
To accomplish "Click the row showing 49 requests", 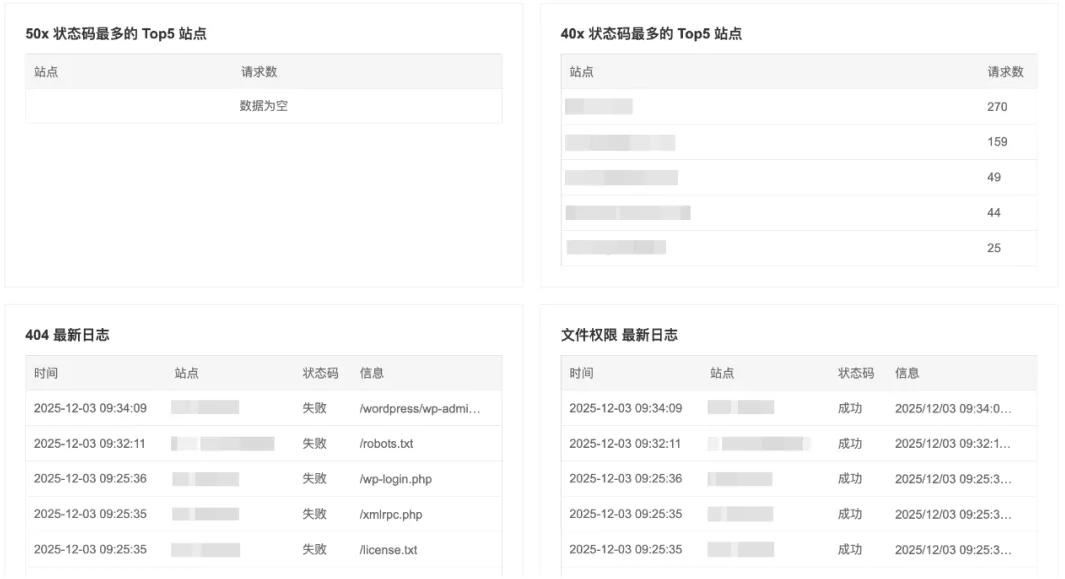I will click(x=993, y=177).
